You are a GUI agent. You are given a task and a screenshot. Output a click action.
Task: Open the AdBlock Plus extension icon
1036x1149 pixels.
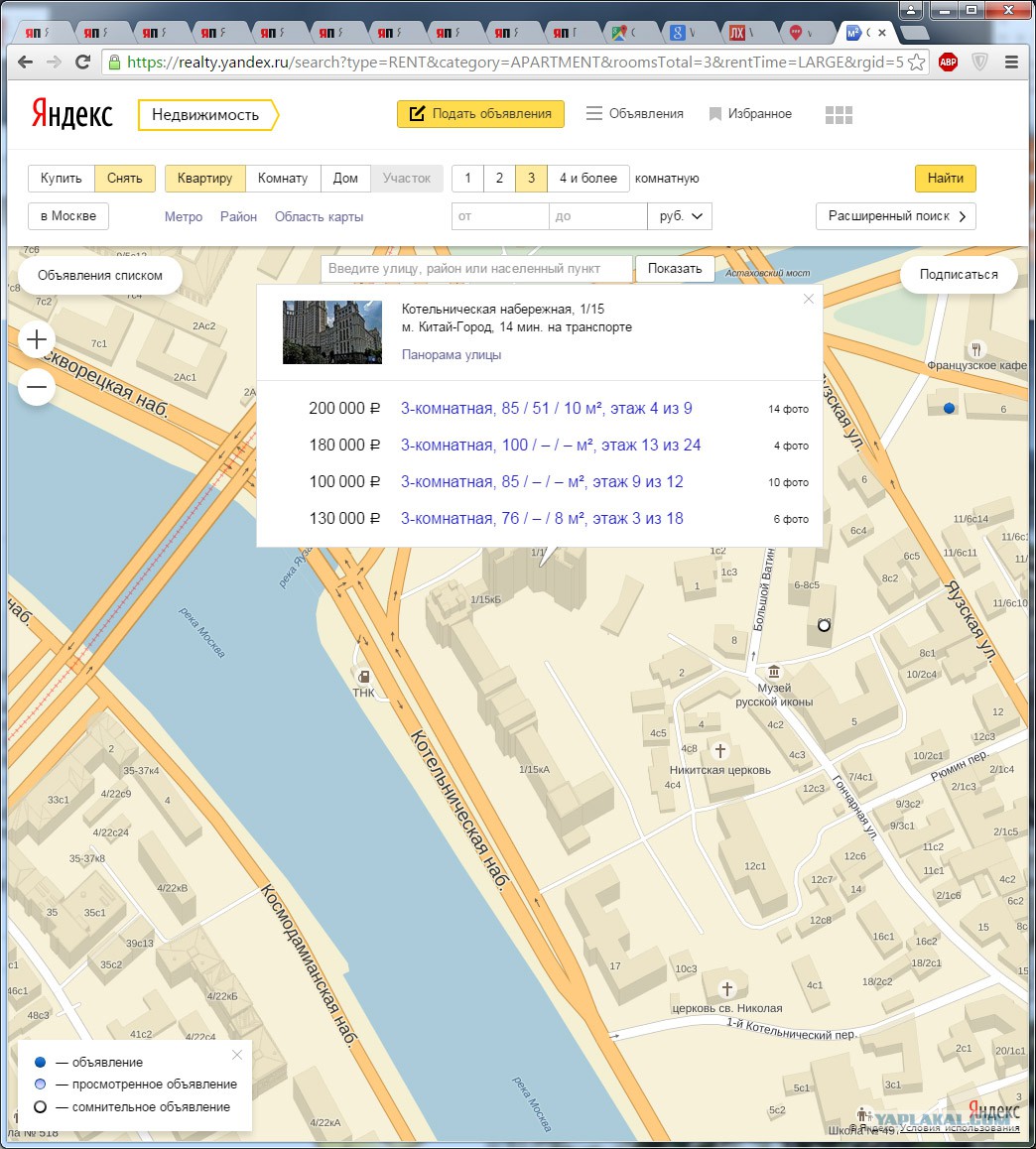(x=948, y=63)
